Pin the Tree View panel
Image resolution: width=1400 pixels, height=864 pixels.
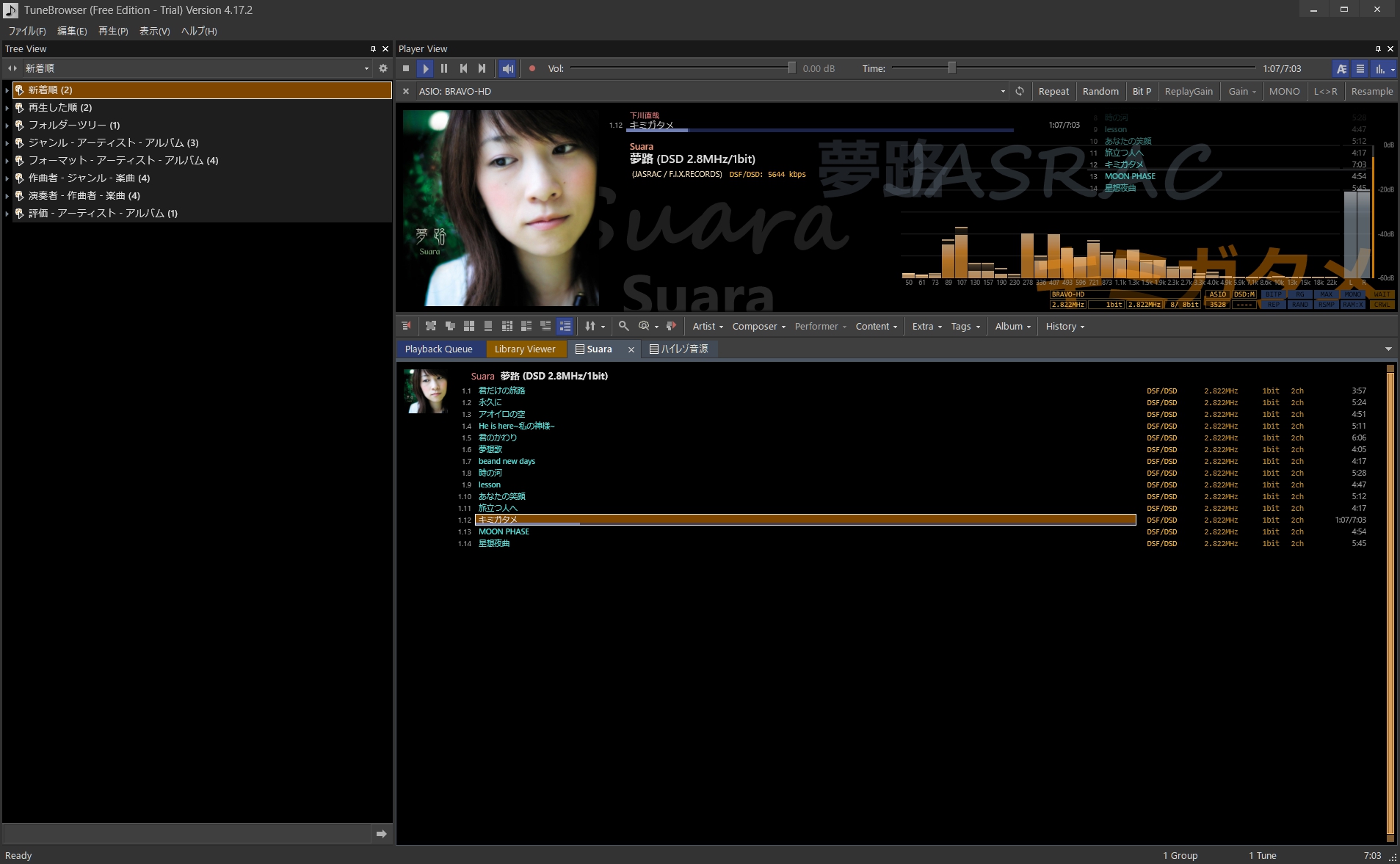[x=373, y=48]
